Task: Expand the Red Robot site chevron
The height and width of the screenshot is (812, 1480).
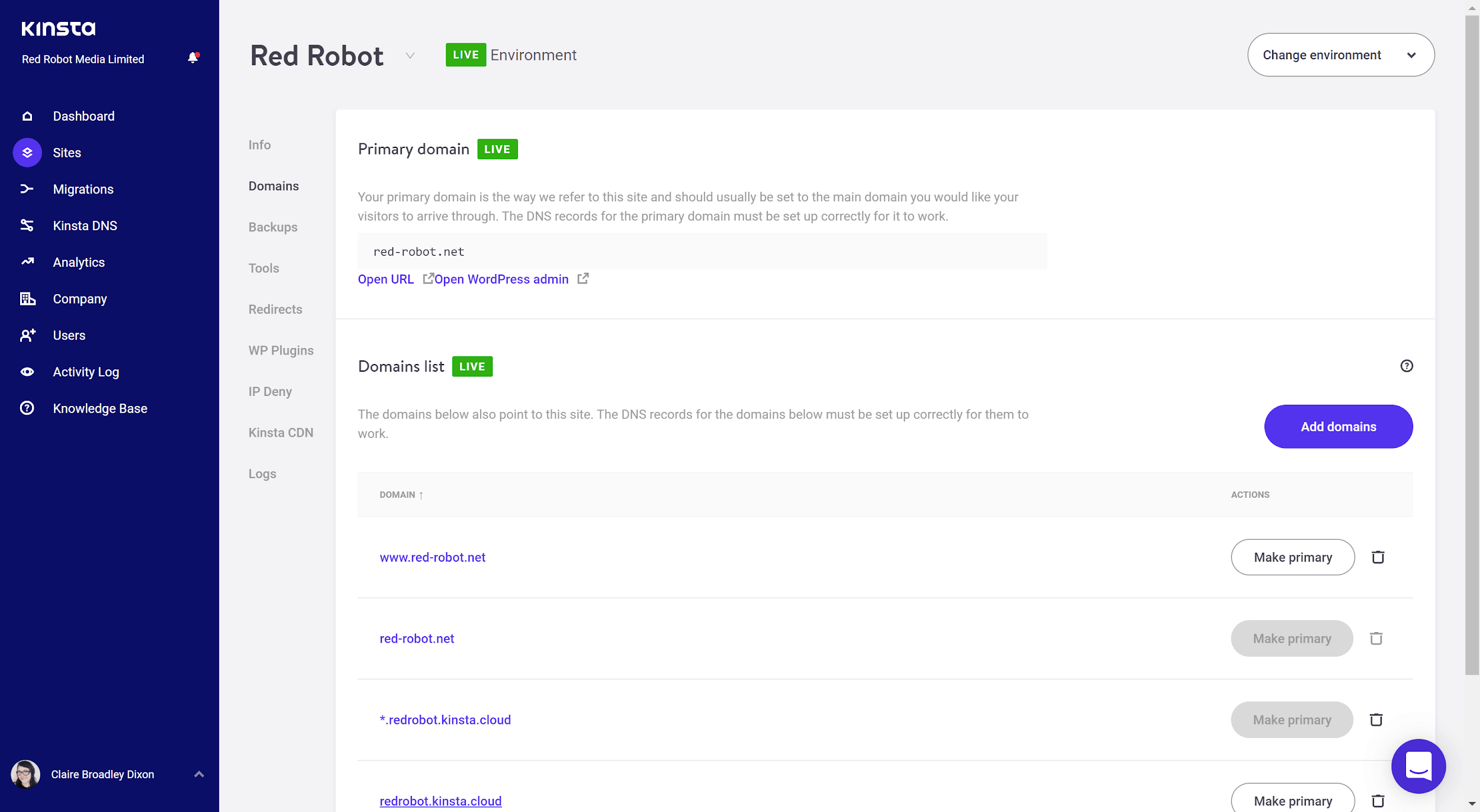Action: coord(410,56)
